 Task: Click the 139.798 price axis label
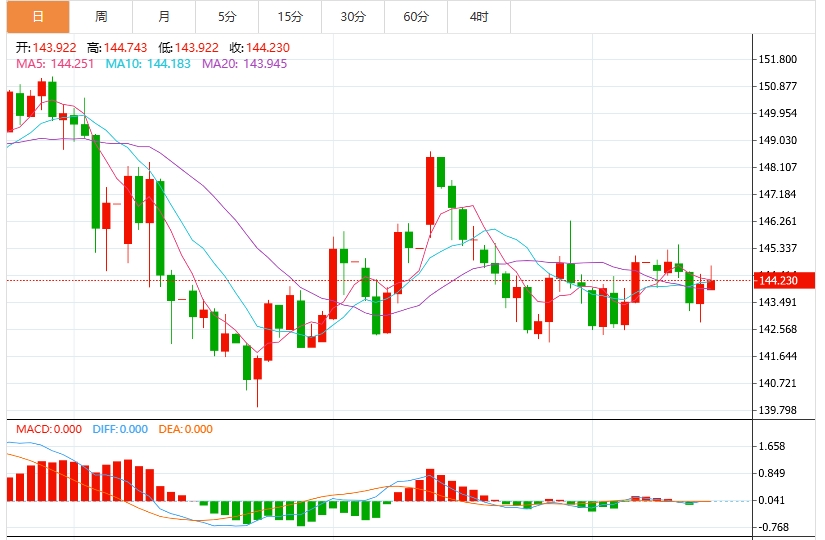click(x=778, y=411)
